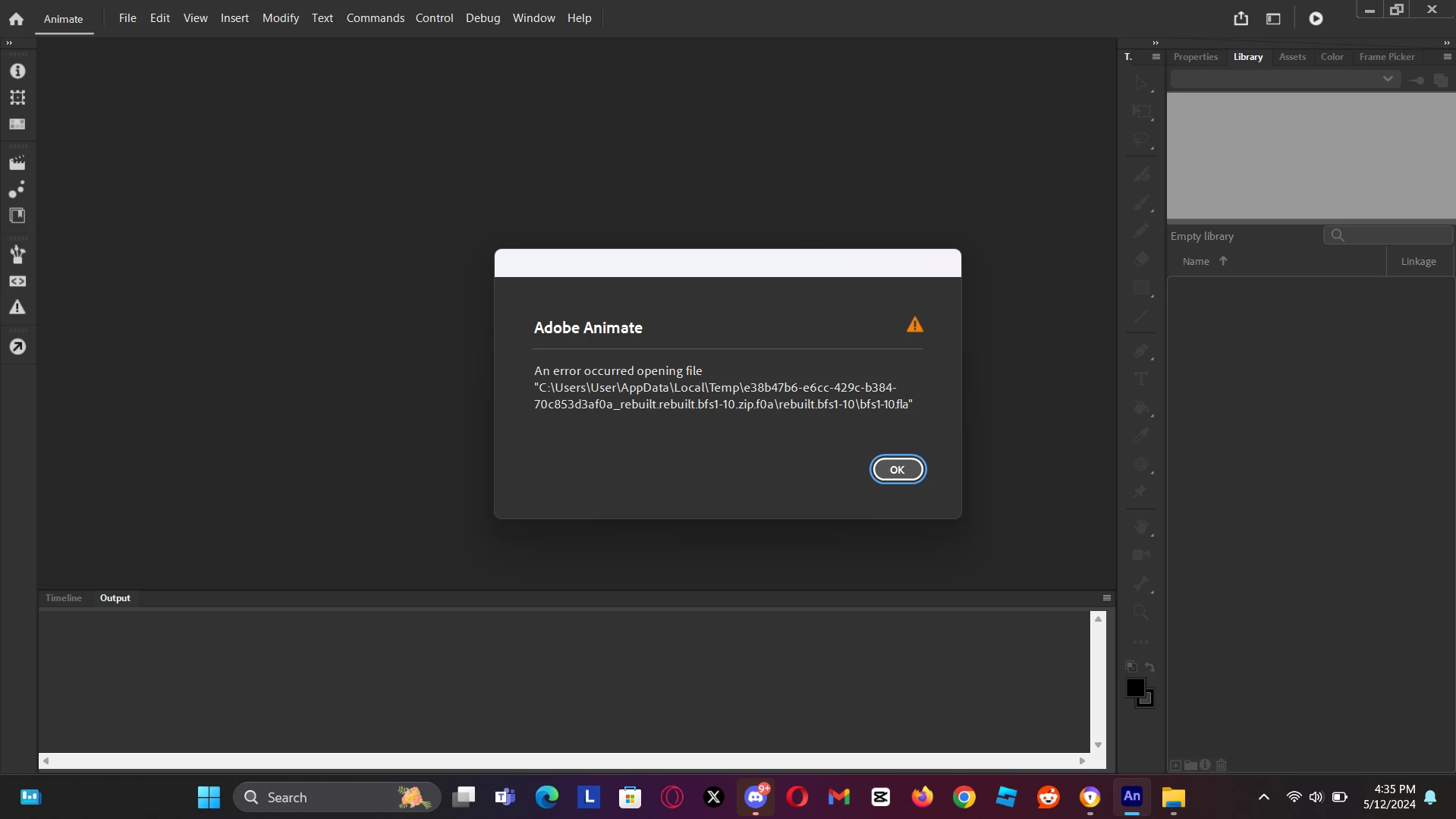Select the Line tool

click(1141, 317)
